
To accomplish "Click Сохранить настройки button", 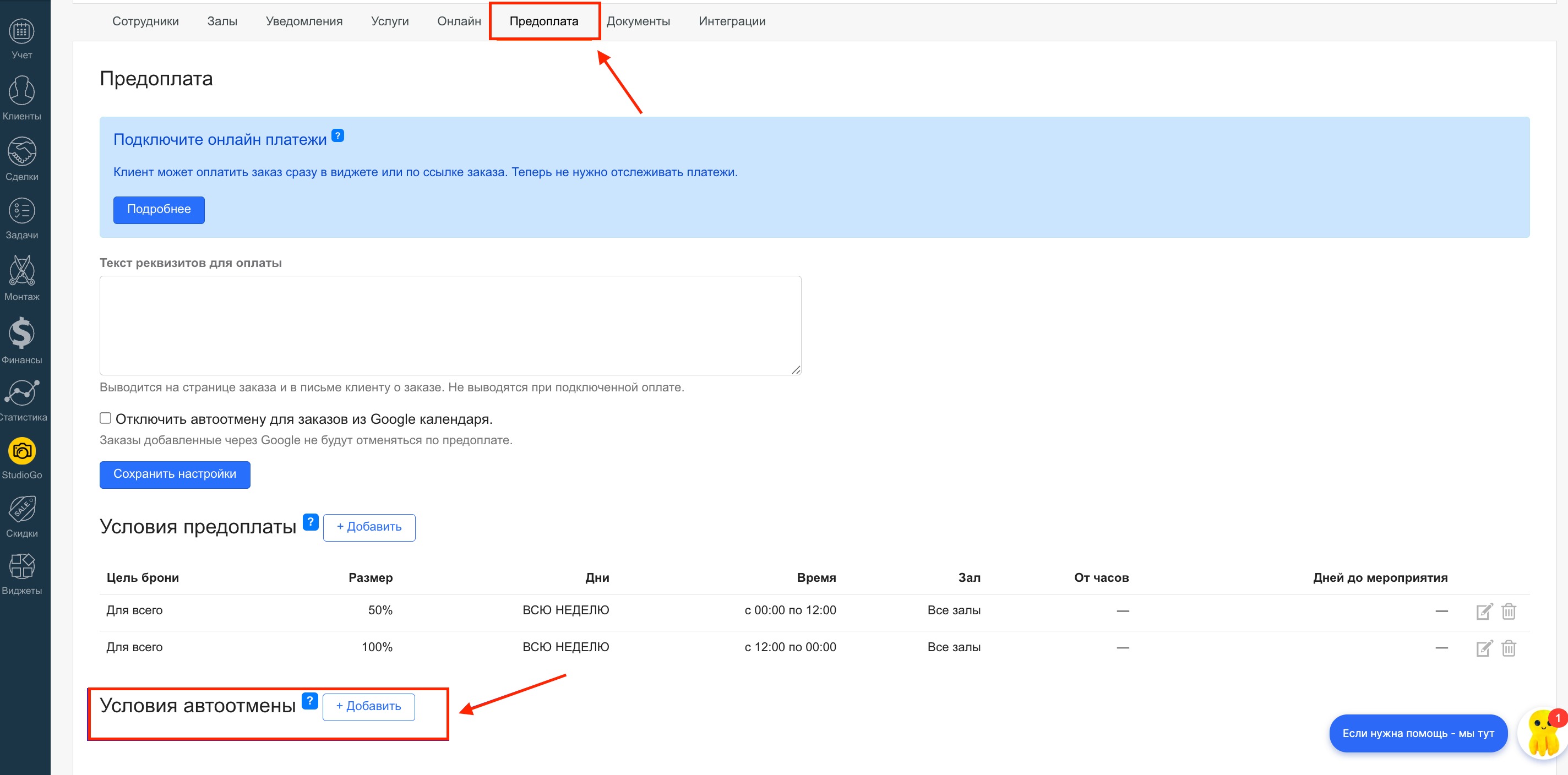I will tap(175, 474).
